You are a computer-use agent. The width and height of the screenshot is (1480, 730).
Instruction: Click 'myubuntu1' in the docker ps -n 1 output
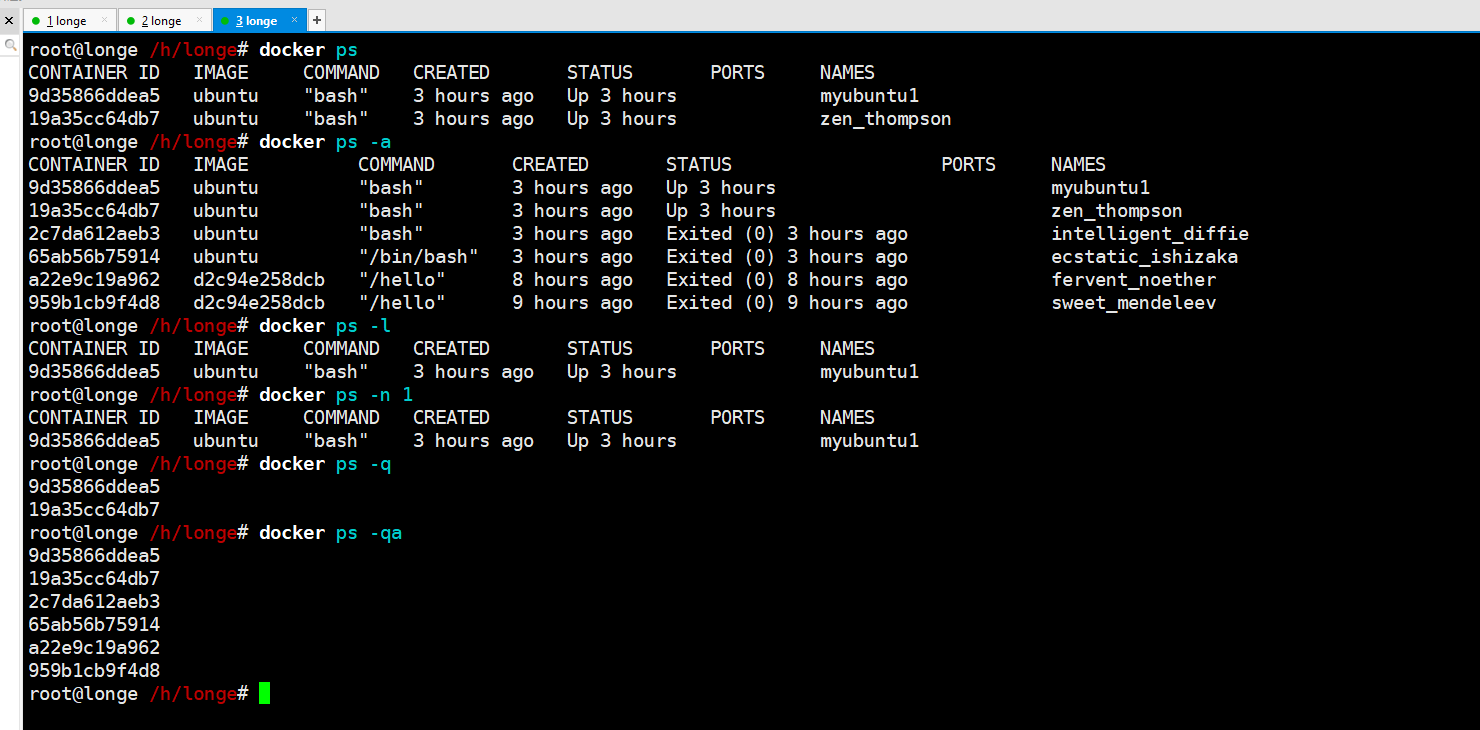point(869,441)
